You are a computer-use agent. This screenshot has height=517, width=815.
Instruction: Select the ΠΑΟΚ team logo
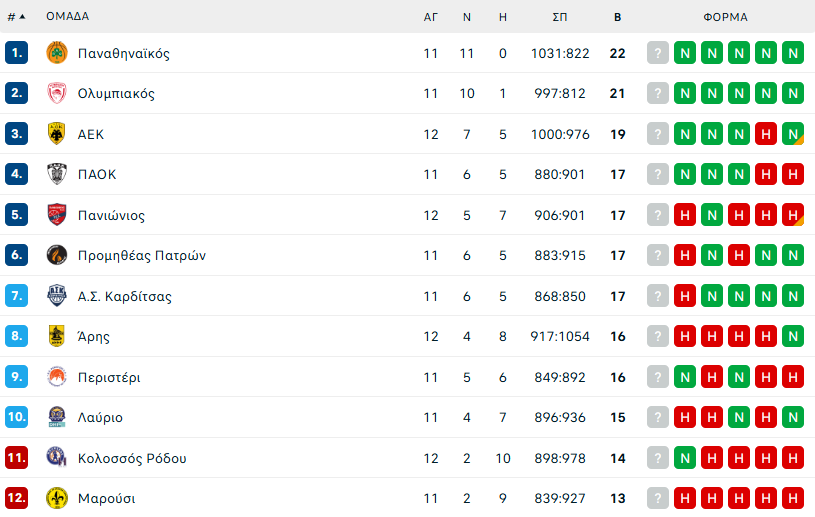(x=57, y=174)
